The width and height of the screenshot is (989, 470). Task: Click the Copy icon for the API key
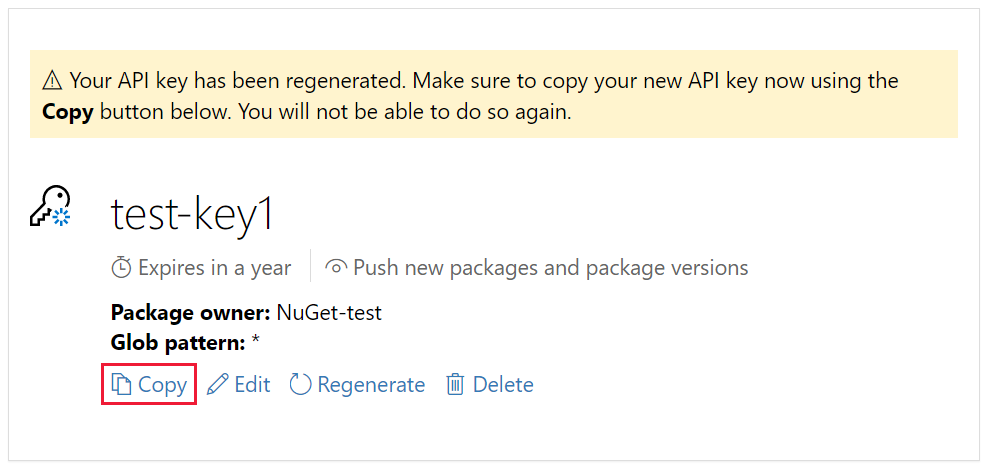[121, 385]
